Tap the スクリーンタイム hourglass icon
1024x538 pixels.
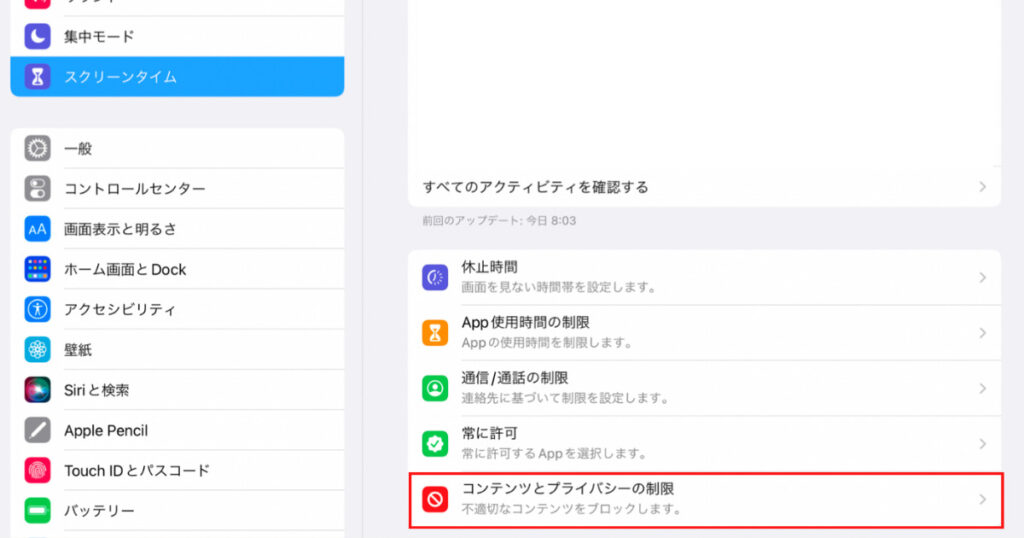pyautogui.click(x=37, y=76)
